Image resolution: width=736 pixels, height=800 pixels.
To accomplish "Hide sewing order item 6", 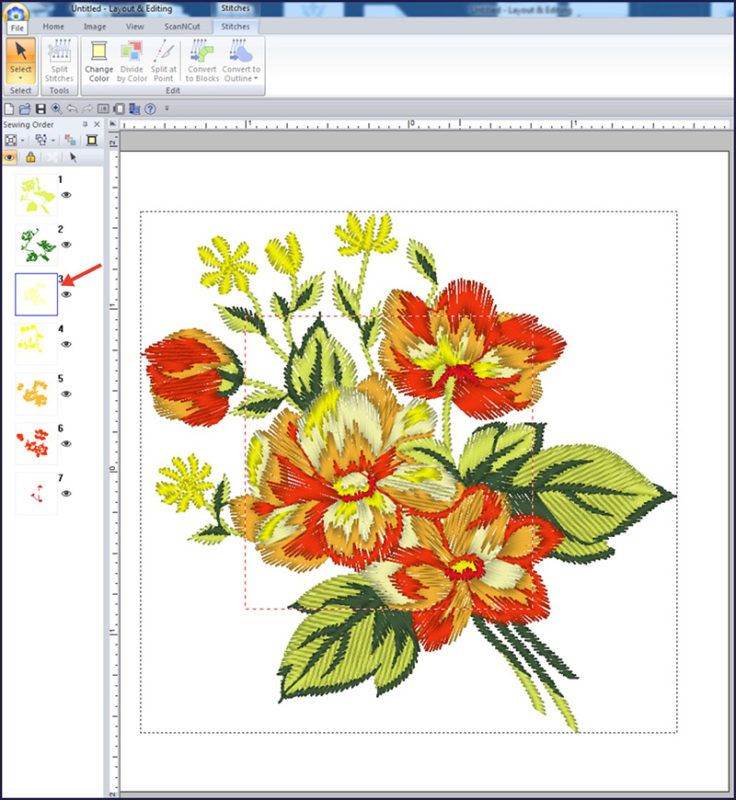I will coord(66,444).
